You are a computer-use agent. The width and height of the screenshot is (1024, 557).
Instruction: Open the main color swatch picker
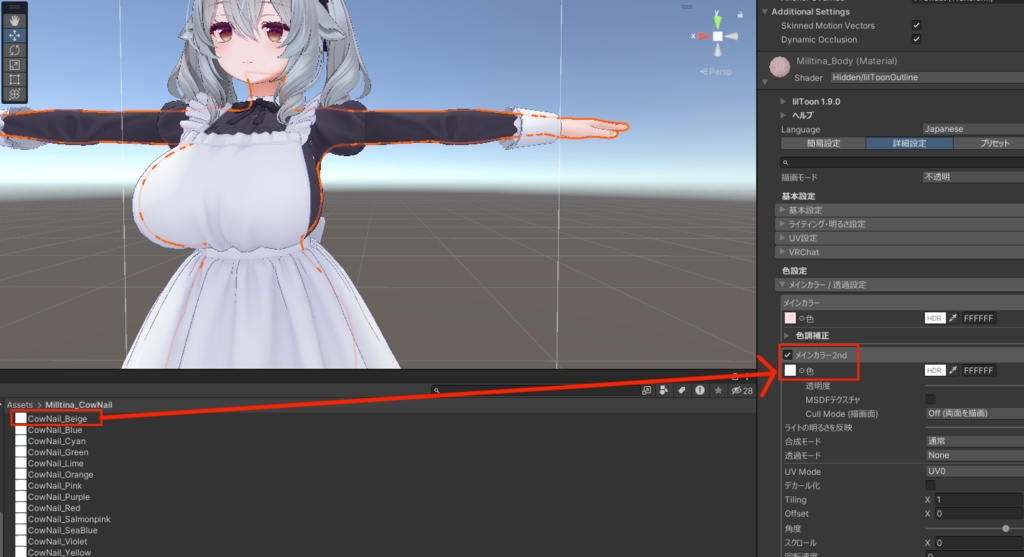790,318
